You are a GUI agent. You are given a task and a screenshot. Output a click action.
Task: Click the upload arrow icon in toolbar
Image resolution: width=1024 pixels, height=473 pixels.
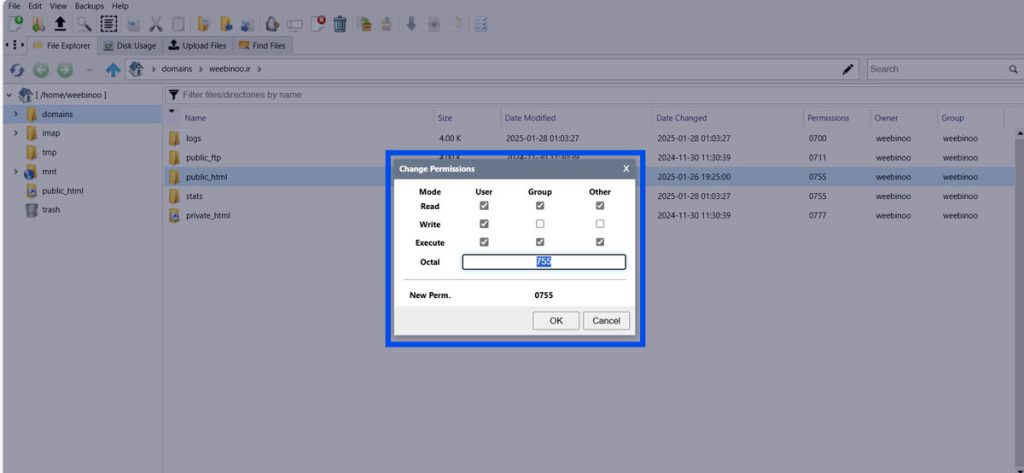coord(60,23)
